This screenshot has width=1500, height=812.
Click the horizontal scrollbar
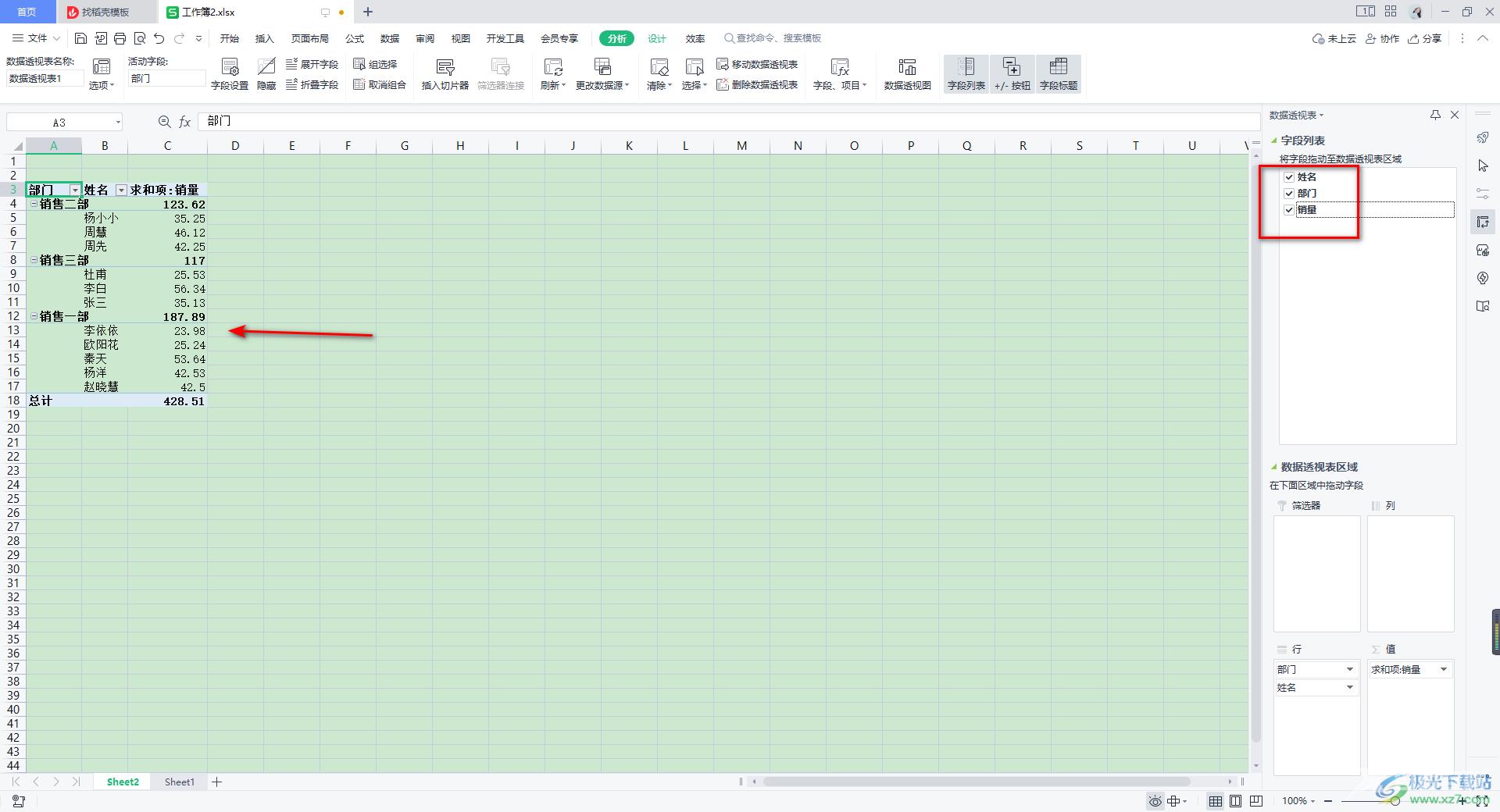[x=977, y=782]
